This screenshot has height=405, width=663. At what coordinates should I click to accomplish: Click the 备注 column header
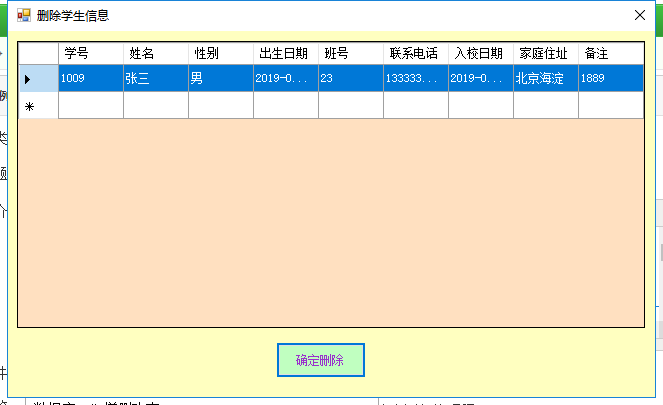[x=610, y=53]
